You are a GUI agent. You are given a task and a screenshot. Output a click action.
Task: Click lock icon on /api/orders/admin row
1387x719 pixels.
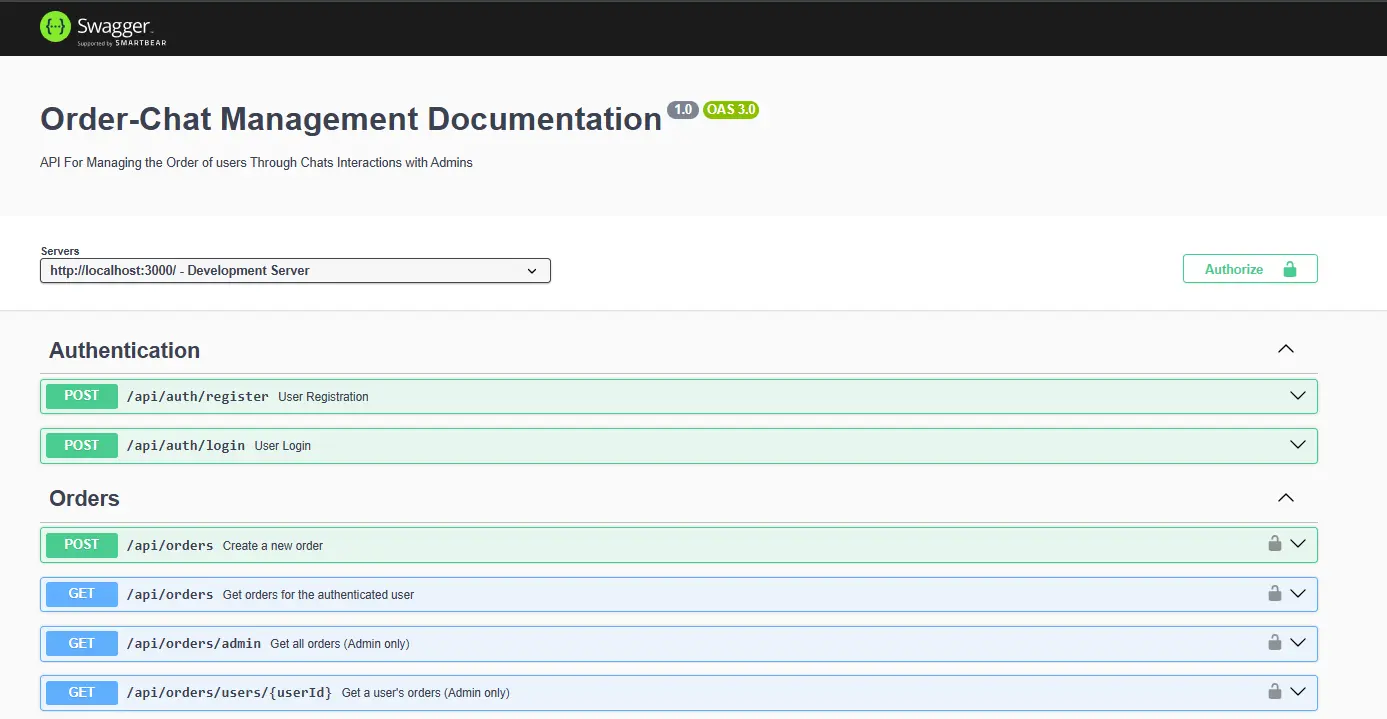click(x=1274, y=642)
